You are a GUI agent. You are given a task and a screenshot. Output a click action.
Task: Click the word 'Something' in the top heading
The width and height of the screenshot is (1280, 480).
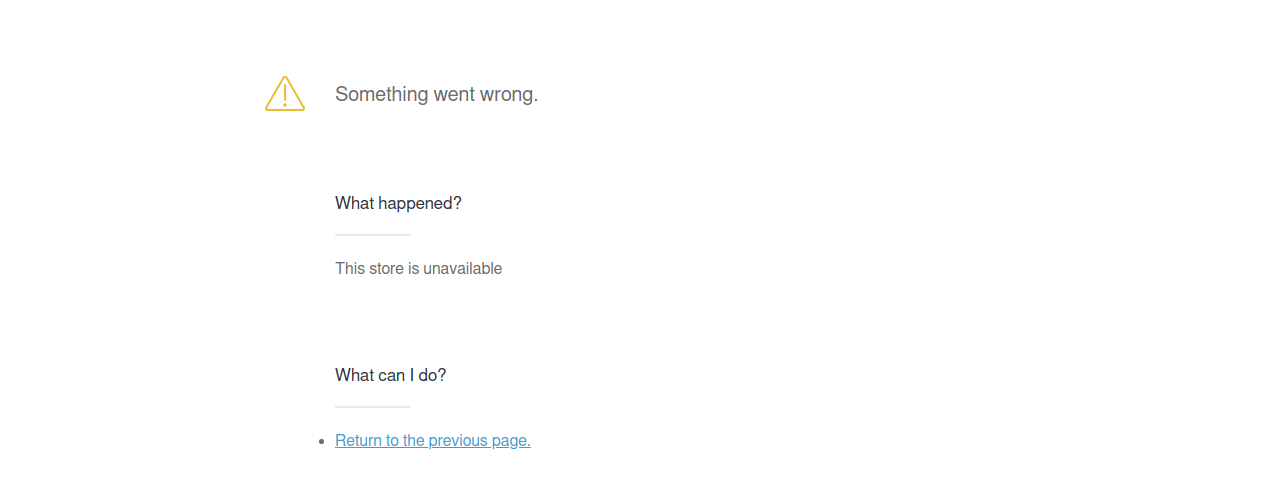pos(382,94)
